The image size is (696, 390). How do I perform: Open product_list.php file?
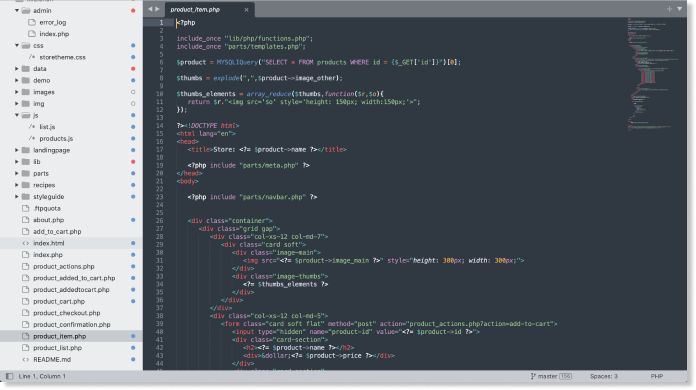pos(57,347)
